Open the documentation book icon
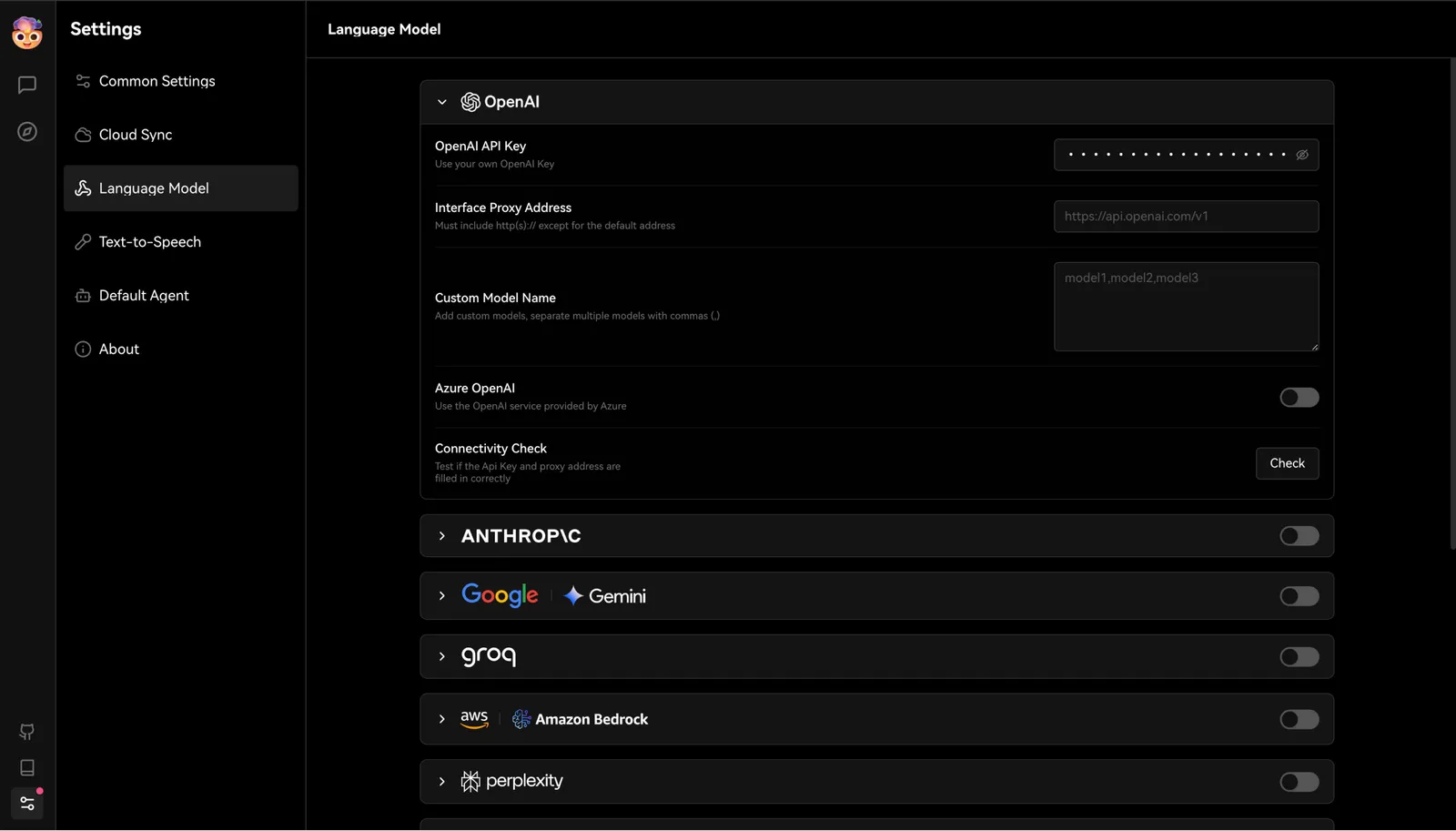1456x831 pixels. pyautogui.click(x=27, y=767)
